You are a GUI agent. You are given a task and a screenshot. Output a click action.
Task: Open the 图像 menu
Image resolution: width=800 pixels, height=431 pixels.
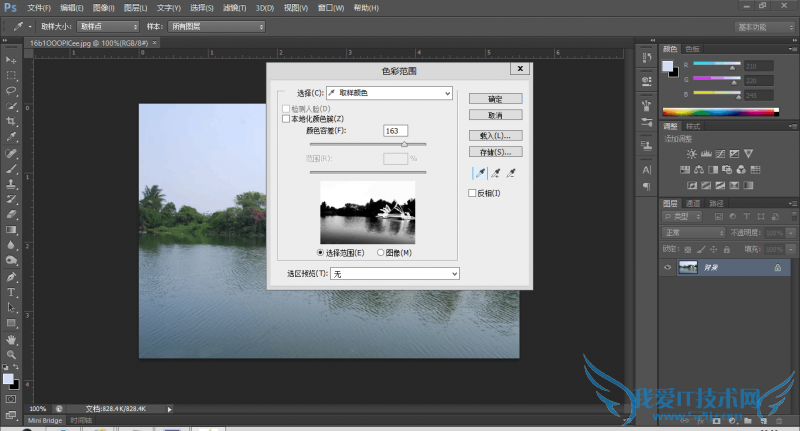[x=102, y=7]
